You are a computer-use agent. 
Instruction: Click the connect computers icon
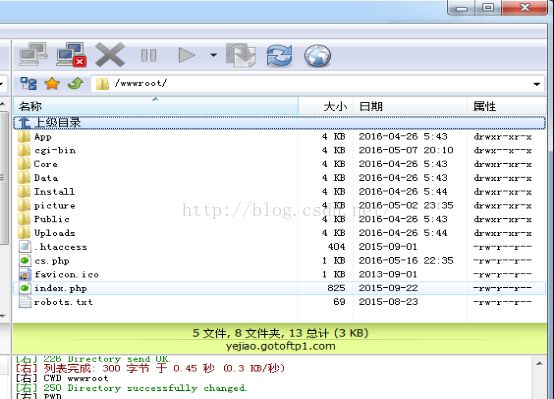33,54
